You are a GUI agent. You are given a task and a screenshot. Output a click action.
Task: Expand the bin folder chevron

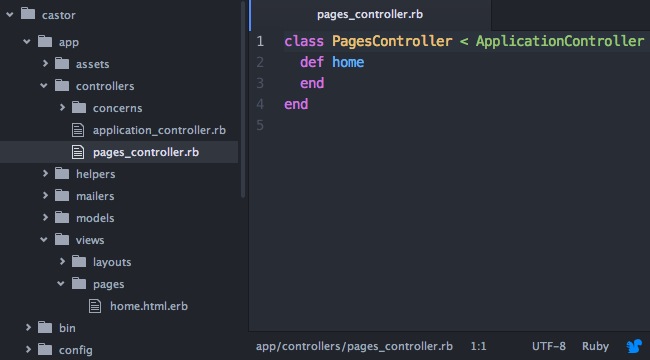(28, 327)
